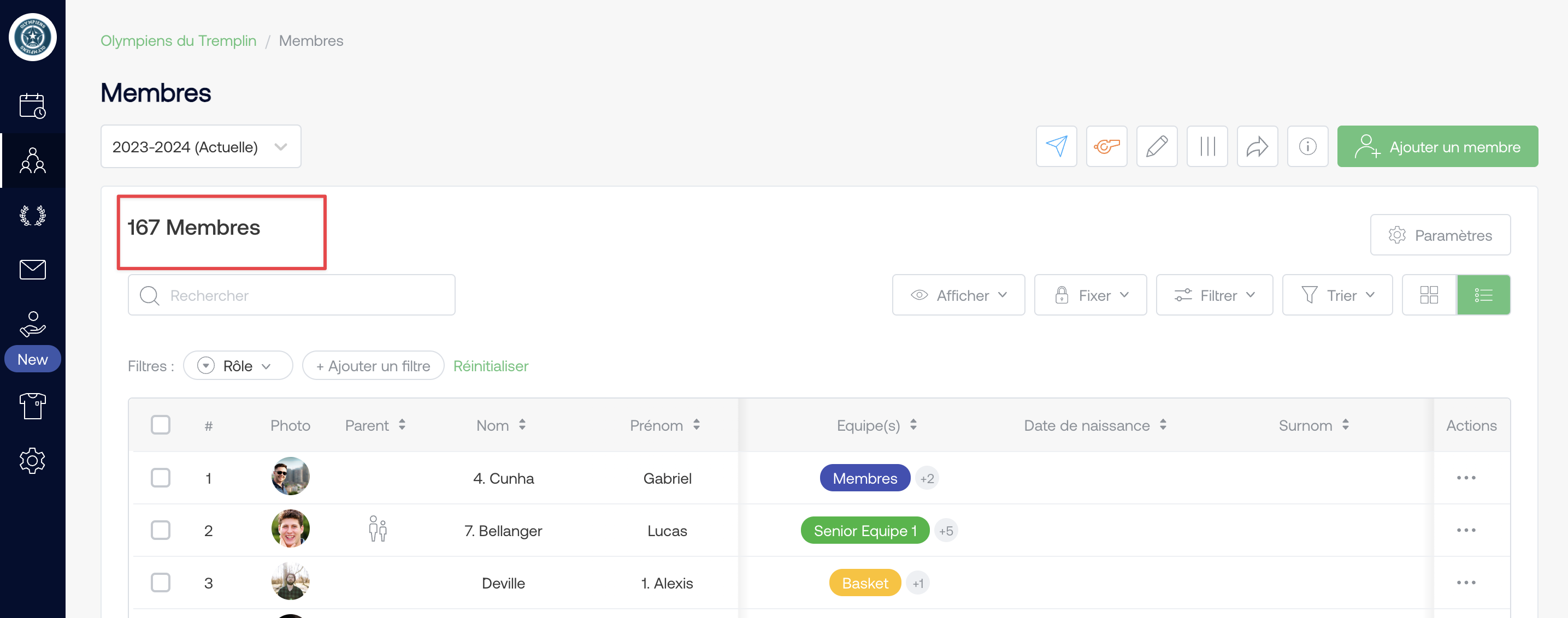Open actions menu for Deville Alexis row
Image resolution: width=1568 pixels, height=618 pixels.
pos(1466,582)
